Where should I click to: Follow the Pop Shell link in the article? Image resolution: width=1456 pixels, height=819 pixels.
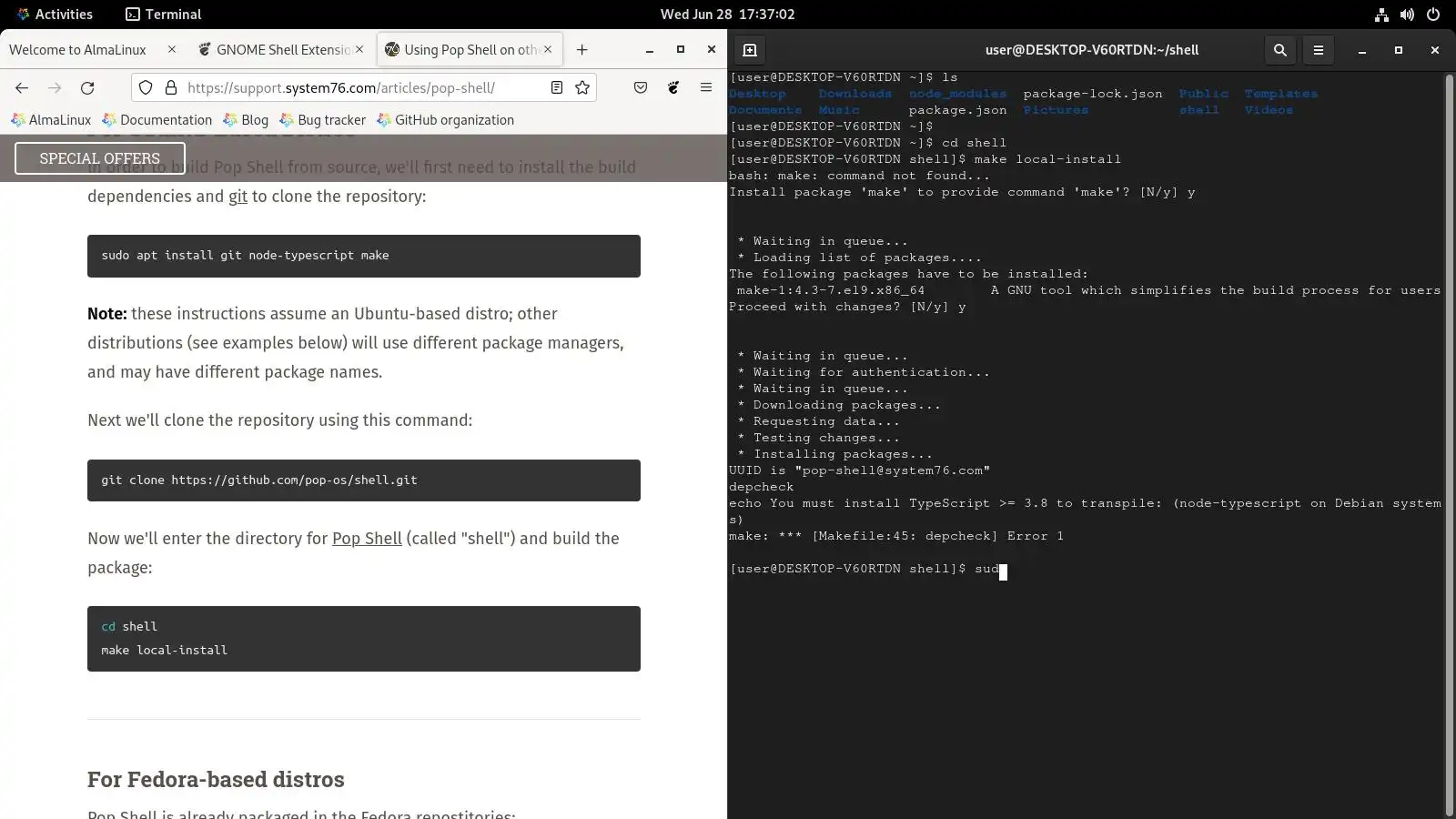[367, 539]
